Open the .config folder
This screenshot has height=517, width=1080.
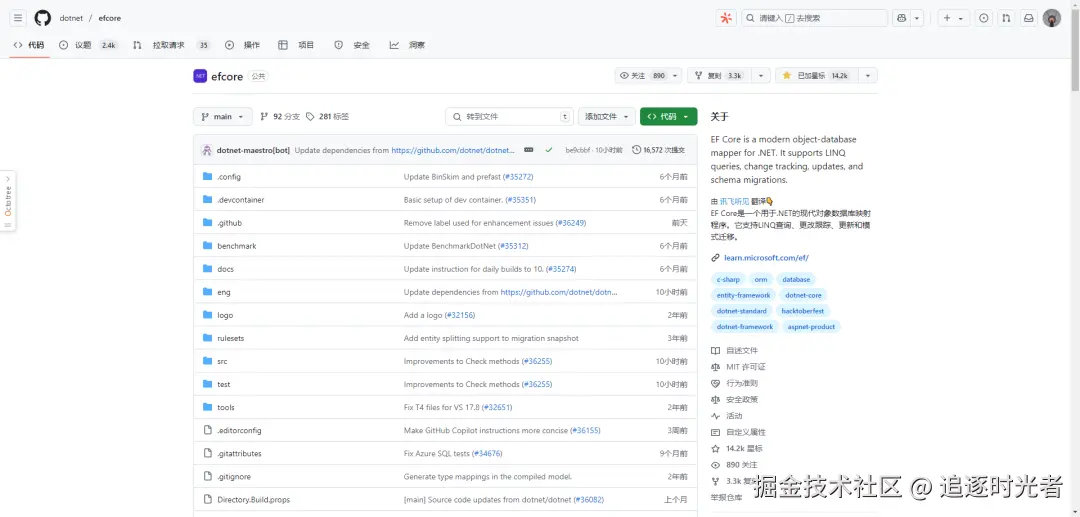click(x=229, y=177)
